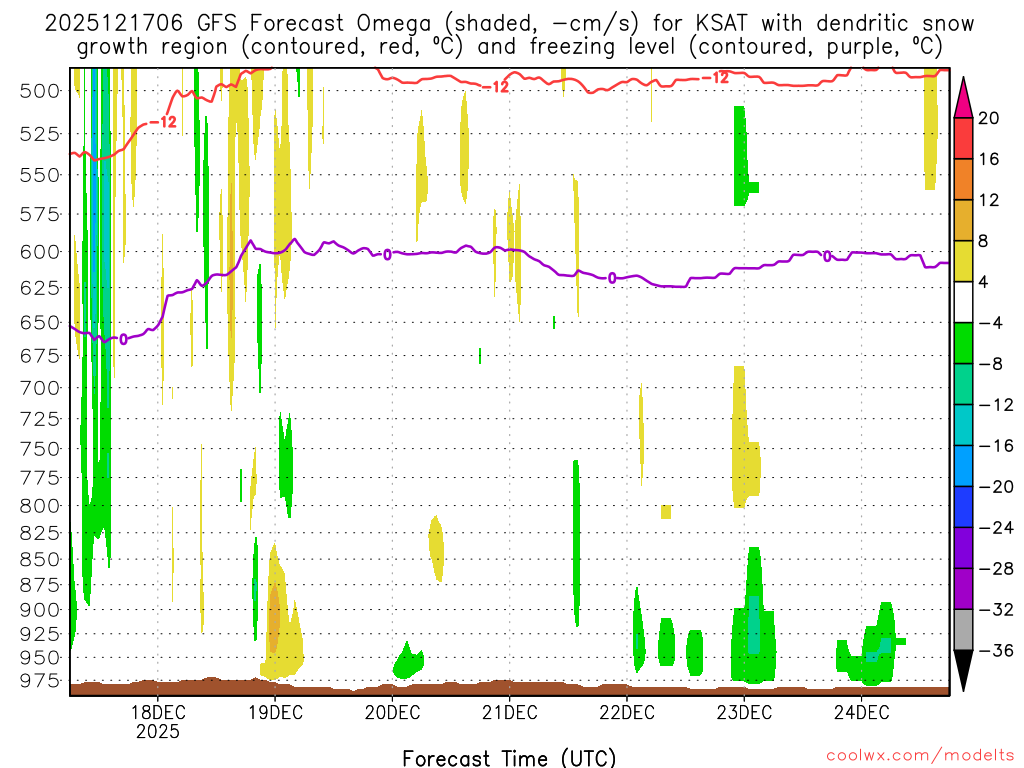The width and height of the screenshot is (1024, 768).
Task: Click the Forecast Time (UTC) axis title
Action: coord(509,758)
